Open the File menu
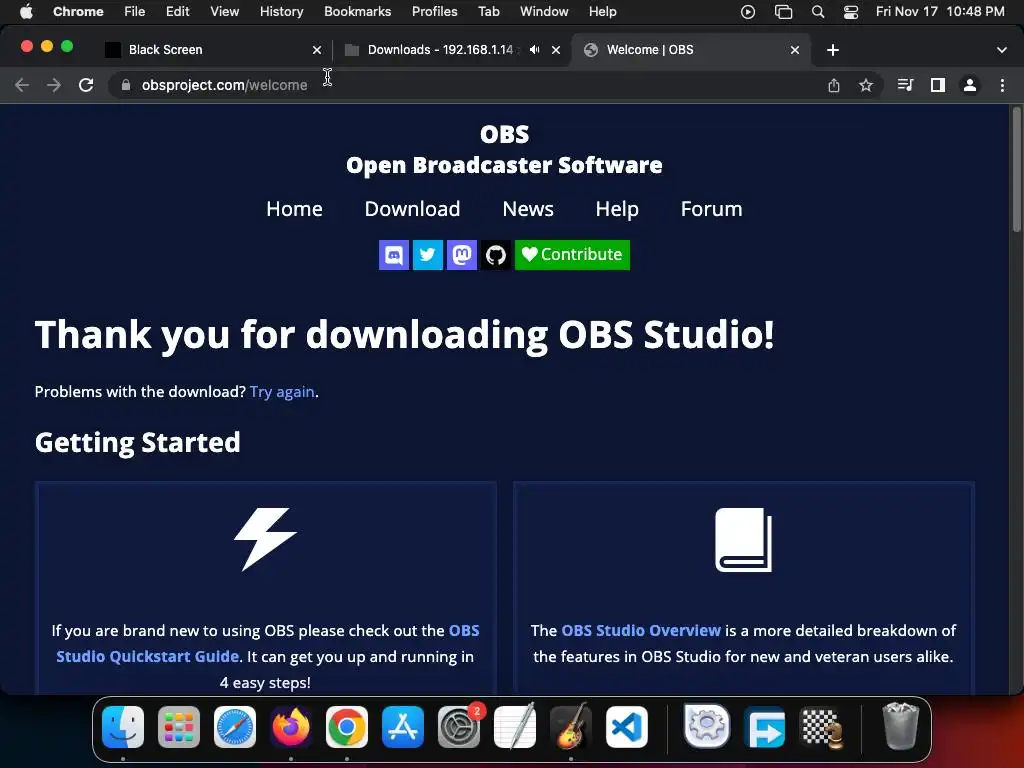 coord(135,12)
